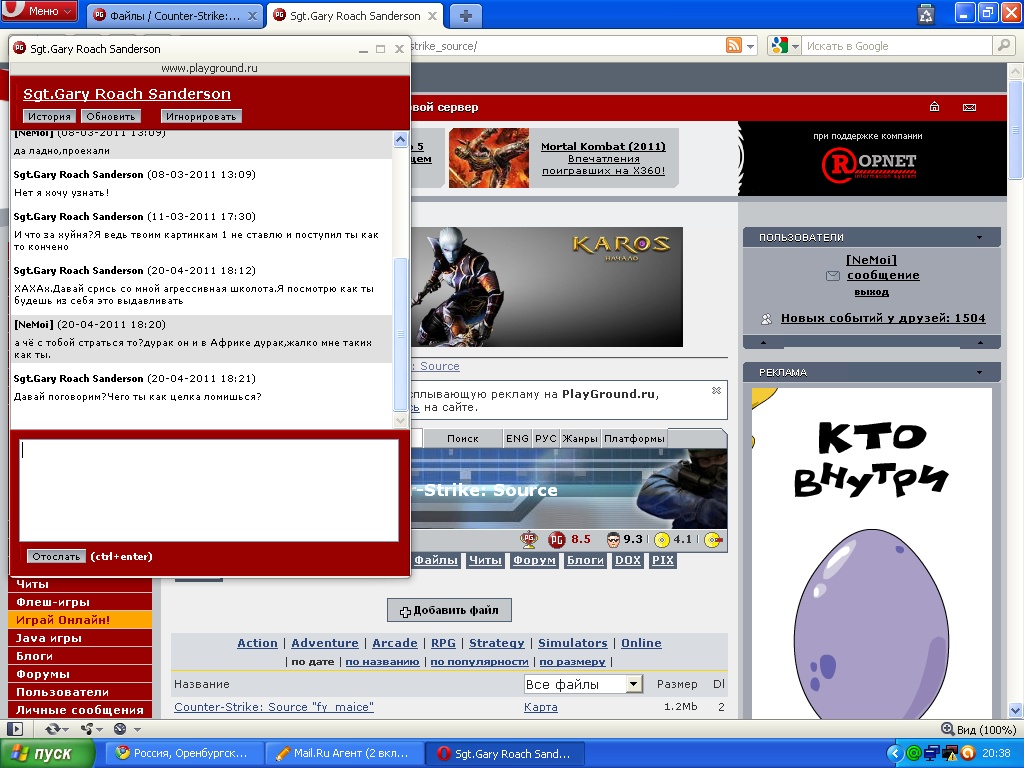Open Counter-Strike: Source "fy_maice" file link

click(x=274, y=707)
